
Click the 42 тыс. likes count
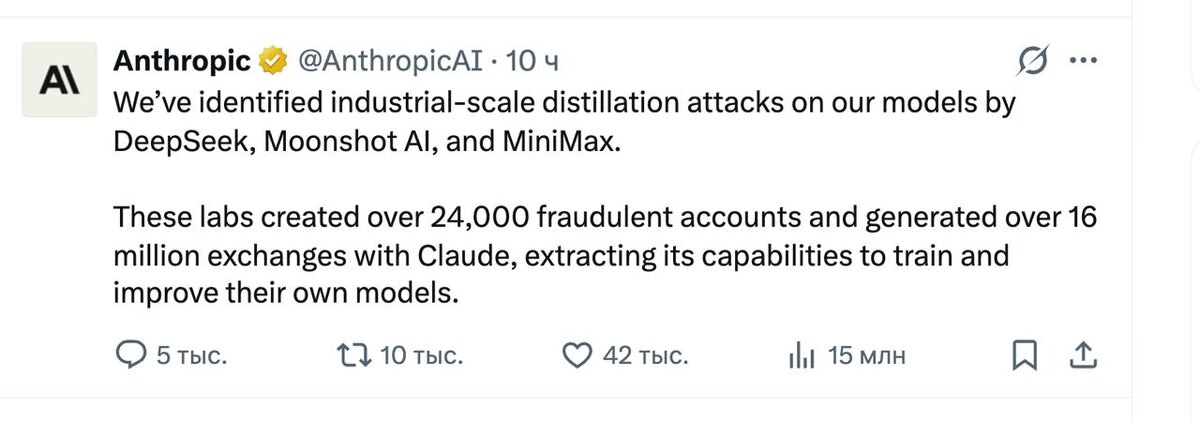click(645, 355)
